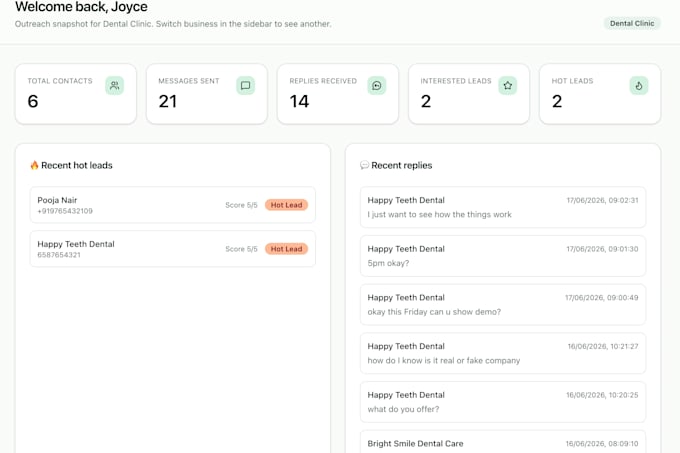Select the Interested Leads value 2
This screenshot has height=453, width=680.
[426, 101]
